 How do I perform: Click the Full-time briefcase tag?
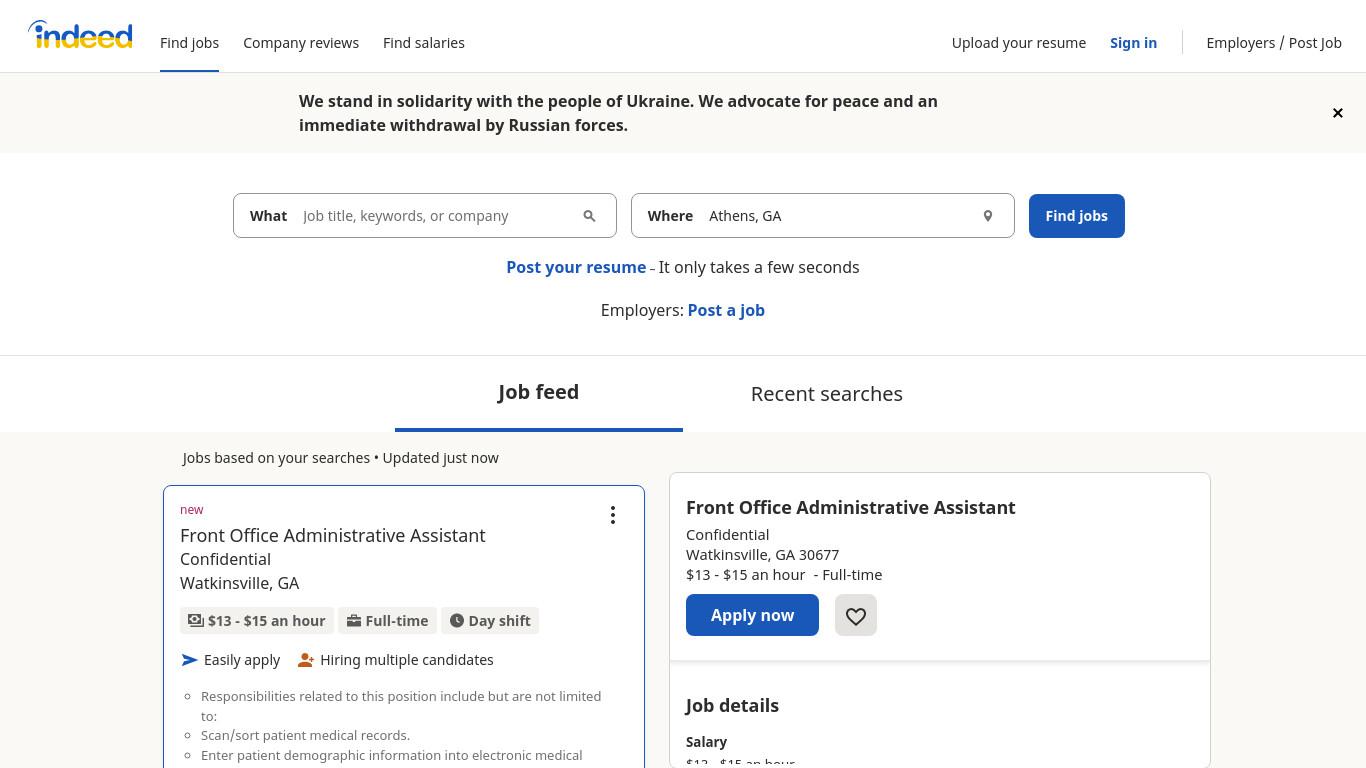(x=388, y=621)
